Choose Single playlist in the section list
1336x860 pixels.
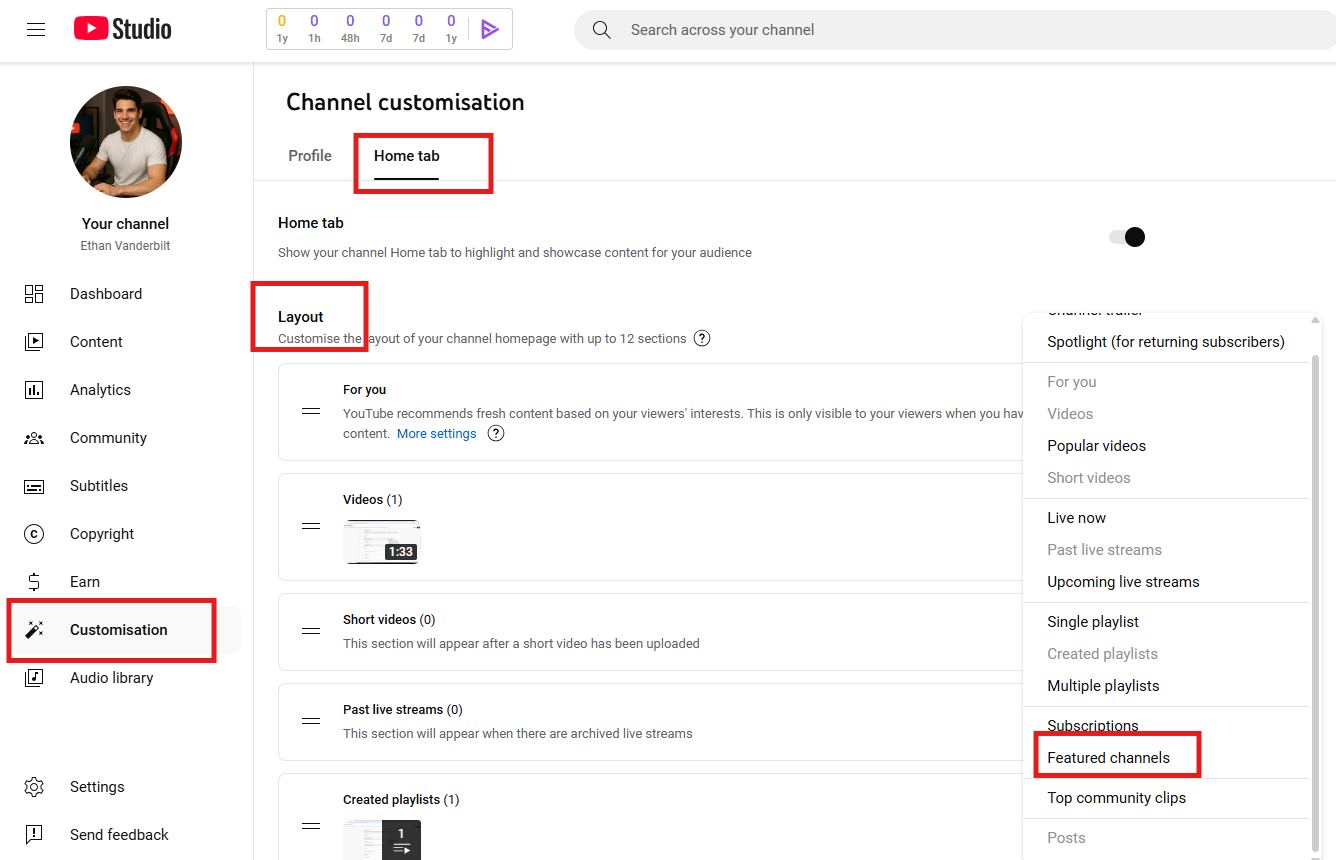[x=1093, y=621]
